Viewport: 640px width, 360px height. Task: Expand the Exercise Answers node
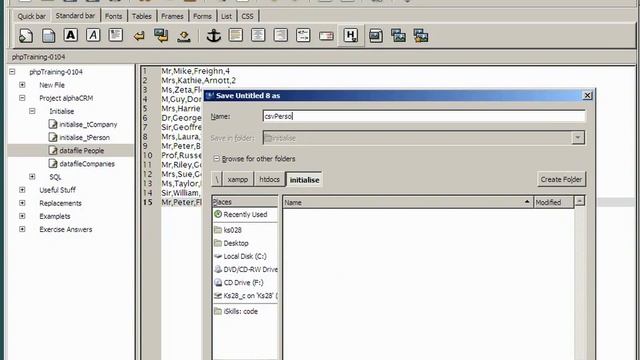(22, 229)
